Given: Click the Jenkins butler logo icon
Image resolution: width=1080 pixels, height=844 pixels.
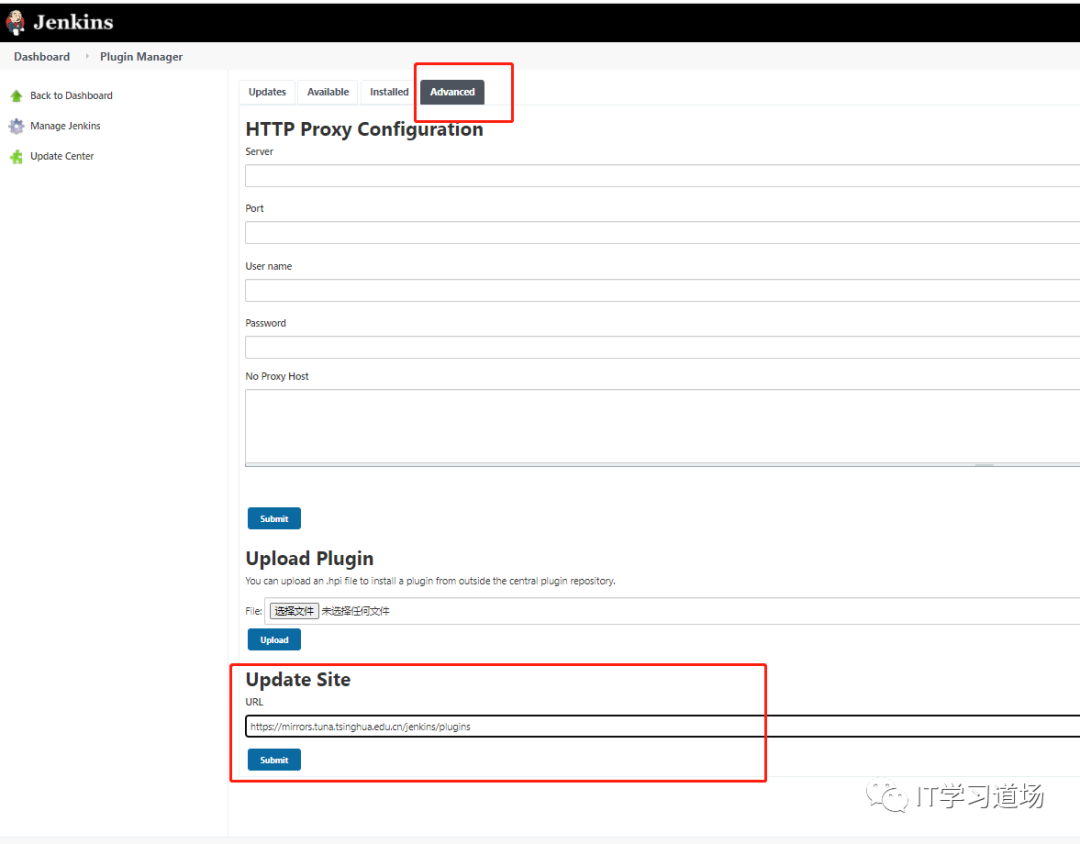Looking at the screenshot, I should coord(15,22).
